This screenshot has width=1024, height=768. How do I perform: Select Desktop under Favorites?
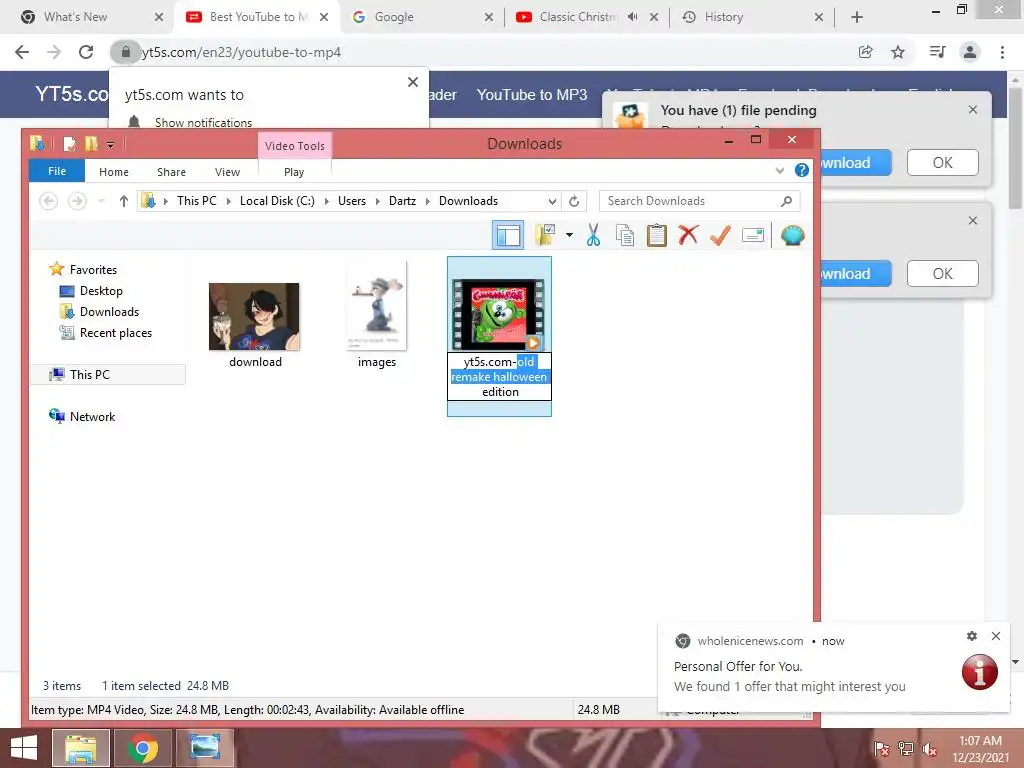click(101, 291)
